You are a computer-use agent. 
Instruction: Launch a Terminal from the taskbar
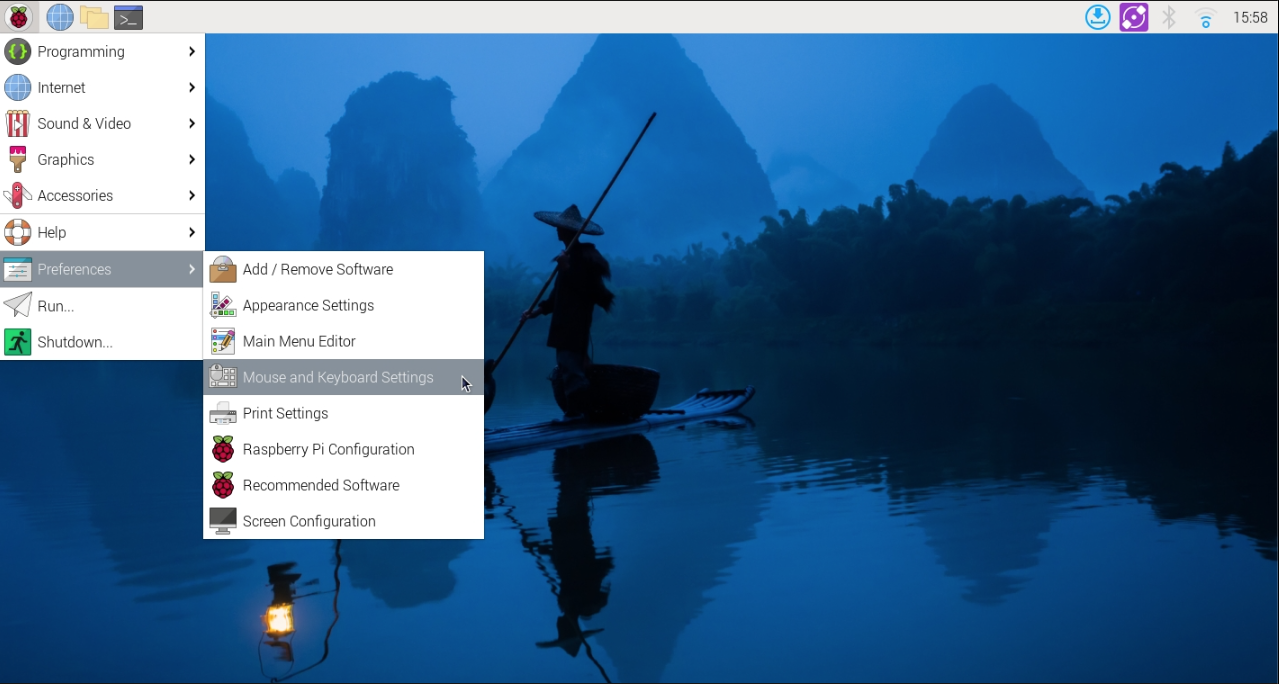click(x=128, y=17)
